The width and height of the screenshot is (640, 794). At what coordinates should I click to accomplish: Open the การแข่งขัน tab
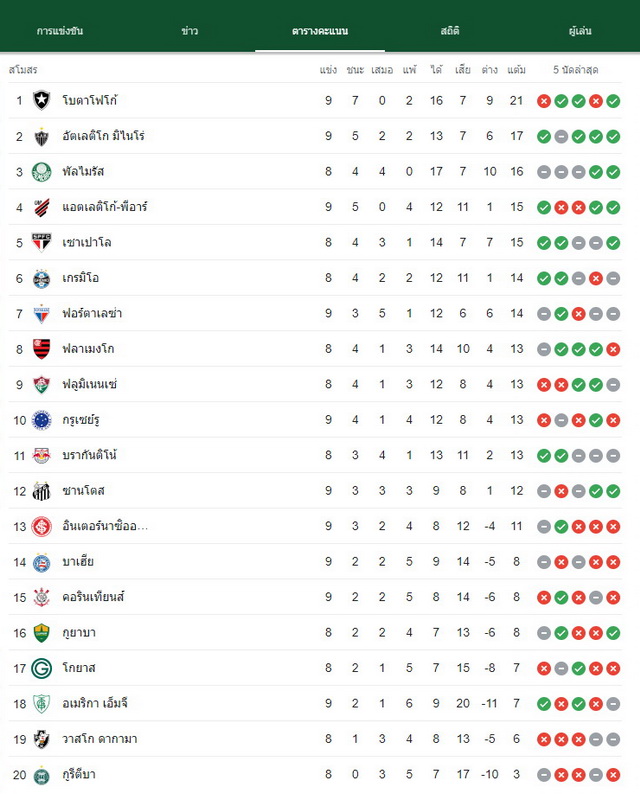(60, 31)
